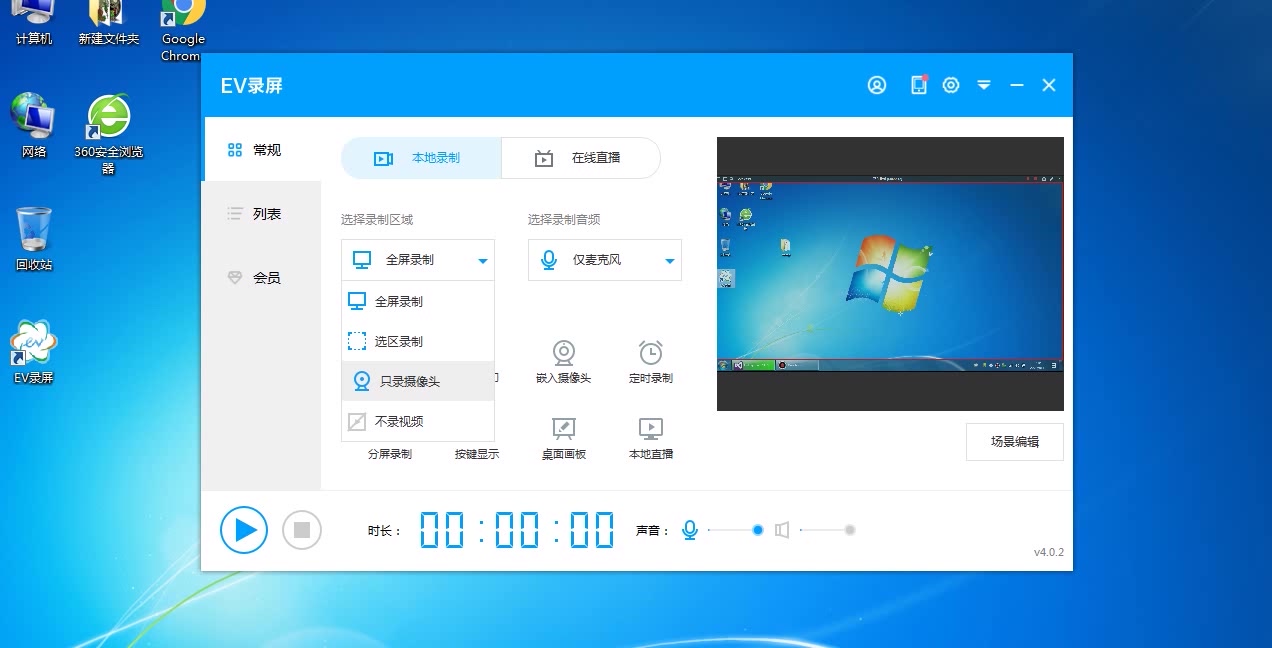Choose 全屏录制 from the dropdown list

pyautogui.click(x=418, y=301)
